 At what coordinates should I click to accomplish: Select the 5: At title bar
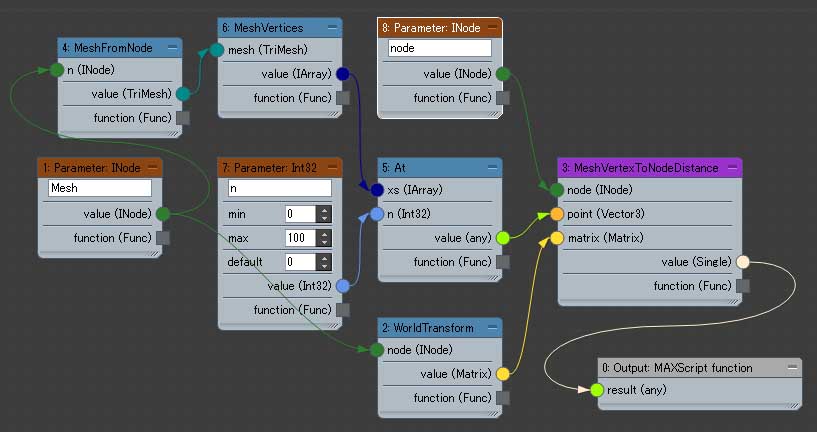click(x=440, y=168)
